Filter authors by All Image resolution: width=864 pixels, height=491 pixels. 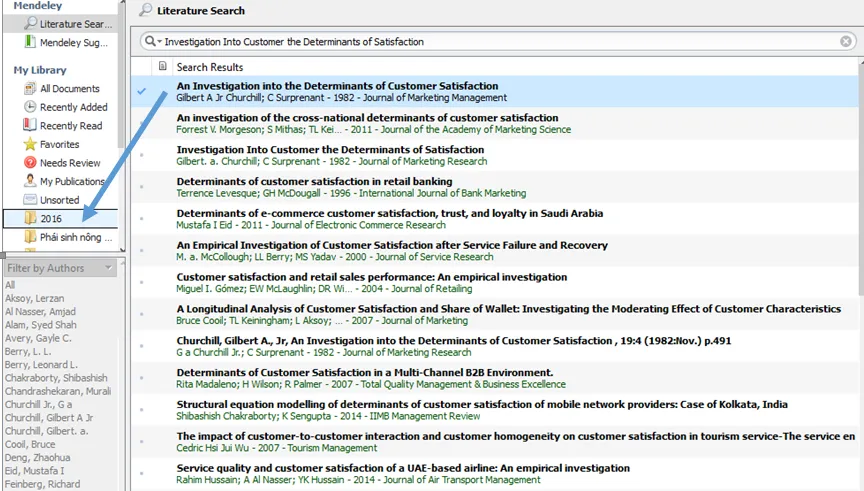(10, 285)
